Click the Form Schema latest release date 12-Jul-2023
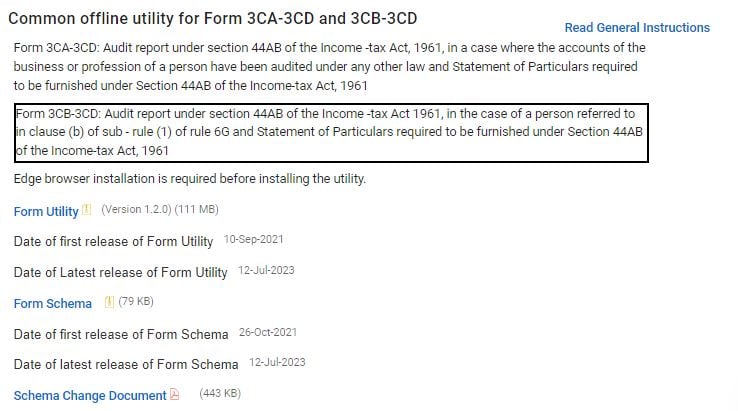This screenshot has width=738, height=411. pyautogui.click(x=276, y=362)
